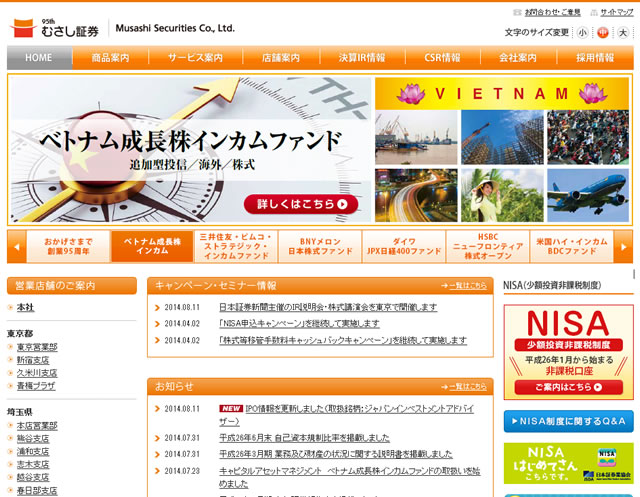
Task: Select the HSBCニューフロンティア株式オープン slide tab
Action: click(x=488, y=246)
